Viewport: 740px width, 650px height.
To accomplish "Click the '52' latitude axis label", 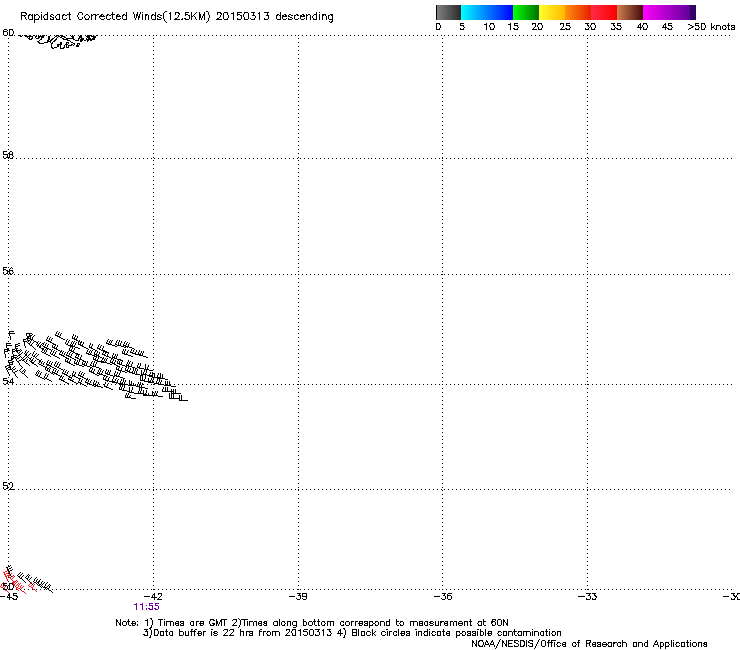I will tap(8, 486).
